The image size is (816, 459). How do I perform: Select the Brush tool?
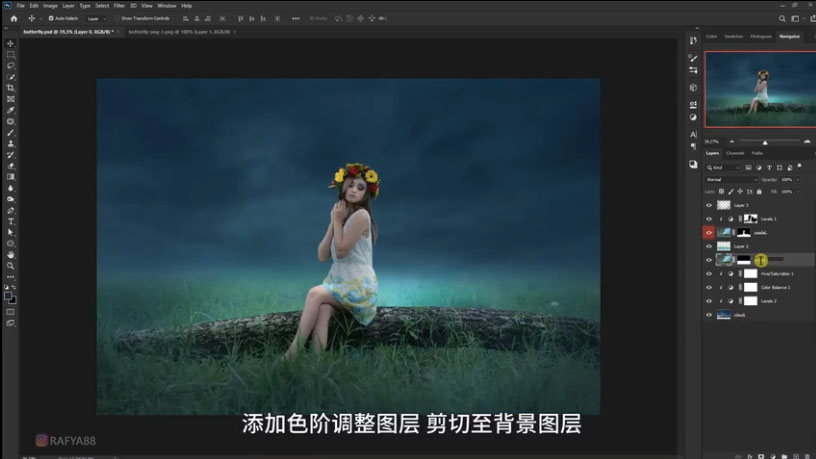[x=10, y=133]
